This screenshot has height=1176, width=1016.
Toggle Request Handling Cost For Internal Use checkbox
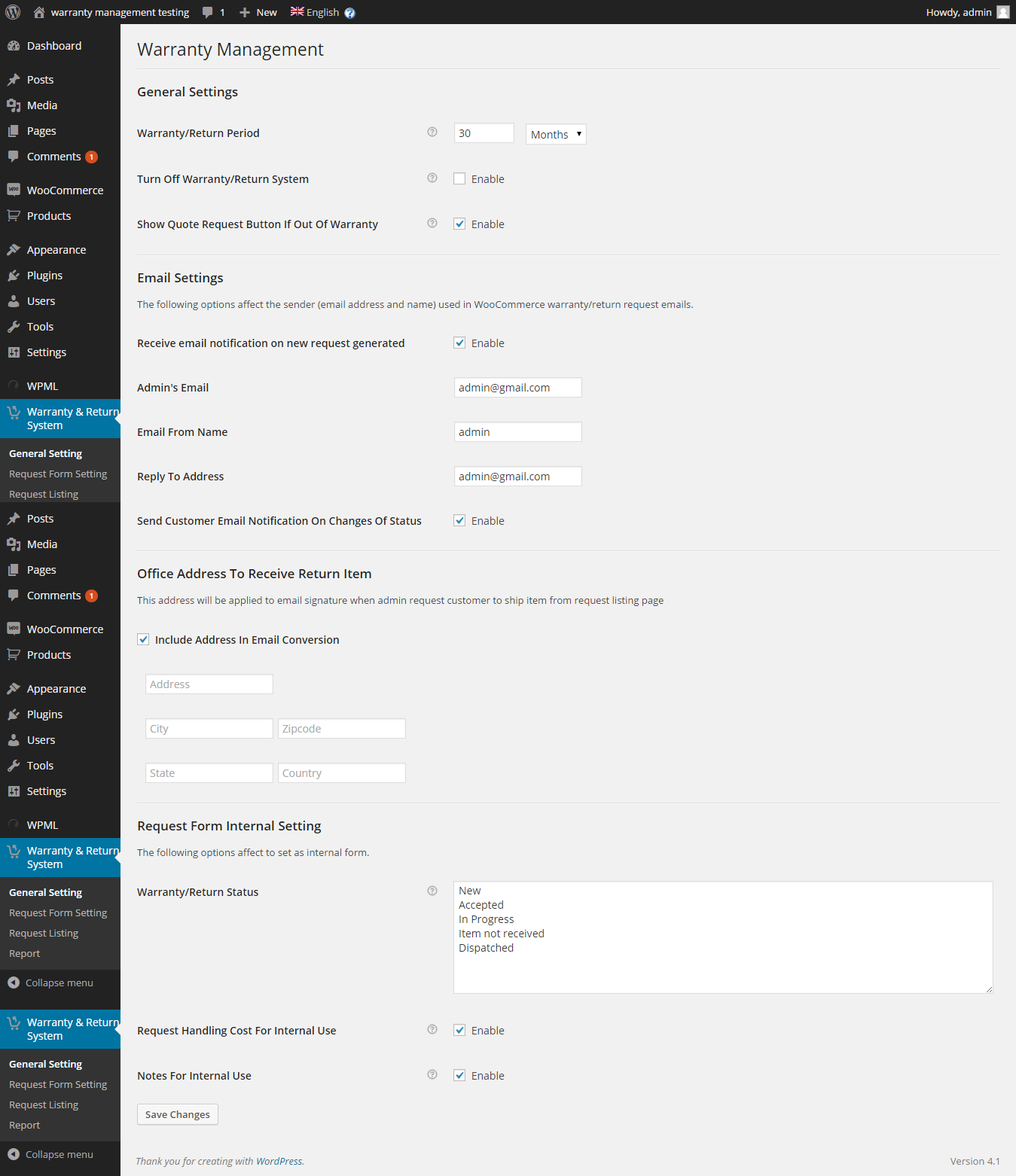point(459,1030)
